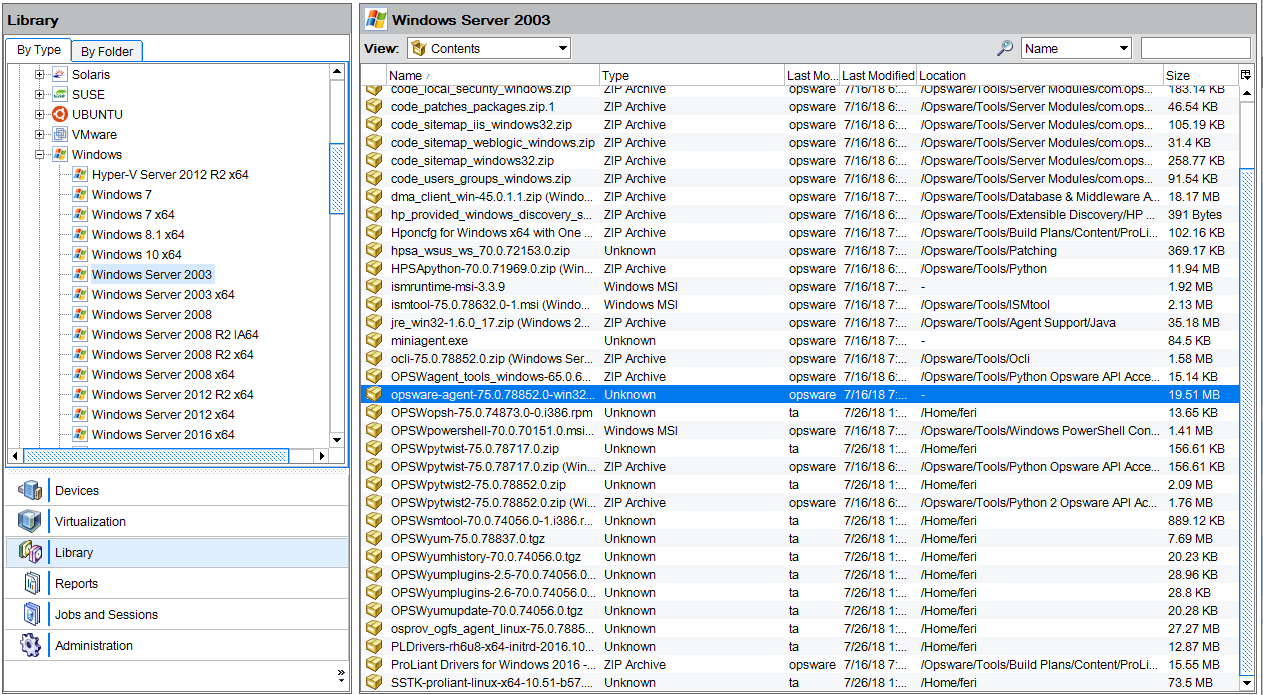Switch to the By Type tab
This screenshot has width=1263, height=695.
pyautogui.click(x=39, y=50)
